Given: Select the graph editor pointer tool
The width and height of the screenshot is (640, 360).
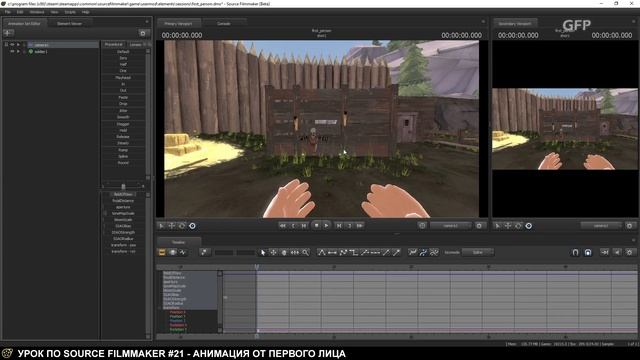Looking at the screenshot, I should tap(263, 253).
